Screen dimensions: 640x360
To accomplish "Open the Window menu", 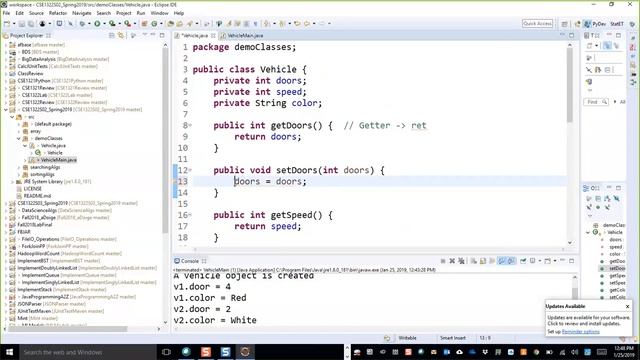I will tap(159, 13).
